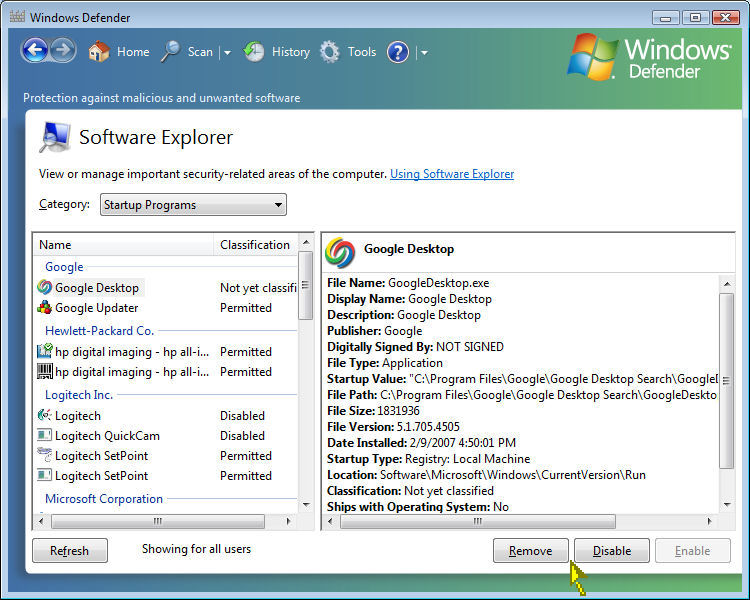Viewport: 750px width, 600px height.
Task: Click the details pane scroll right arrow
Action: [x=709, y=521]
